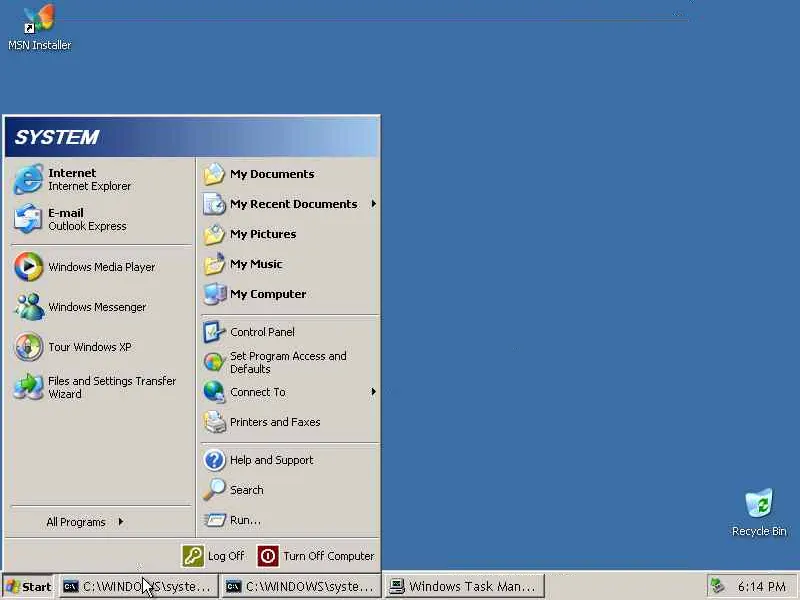The width and height of the screenshot is (800, 600).
Task: Click the Log Off key icon
Action: pos(193,556)
